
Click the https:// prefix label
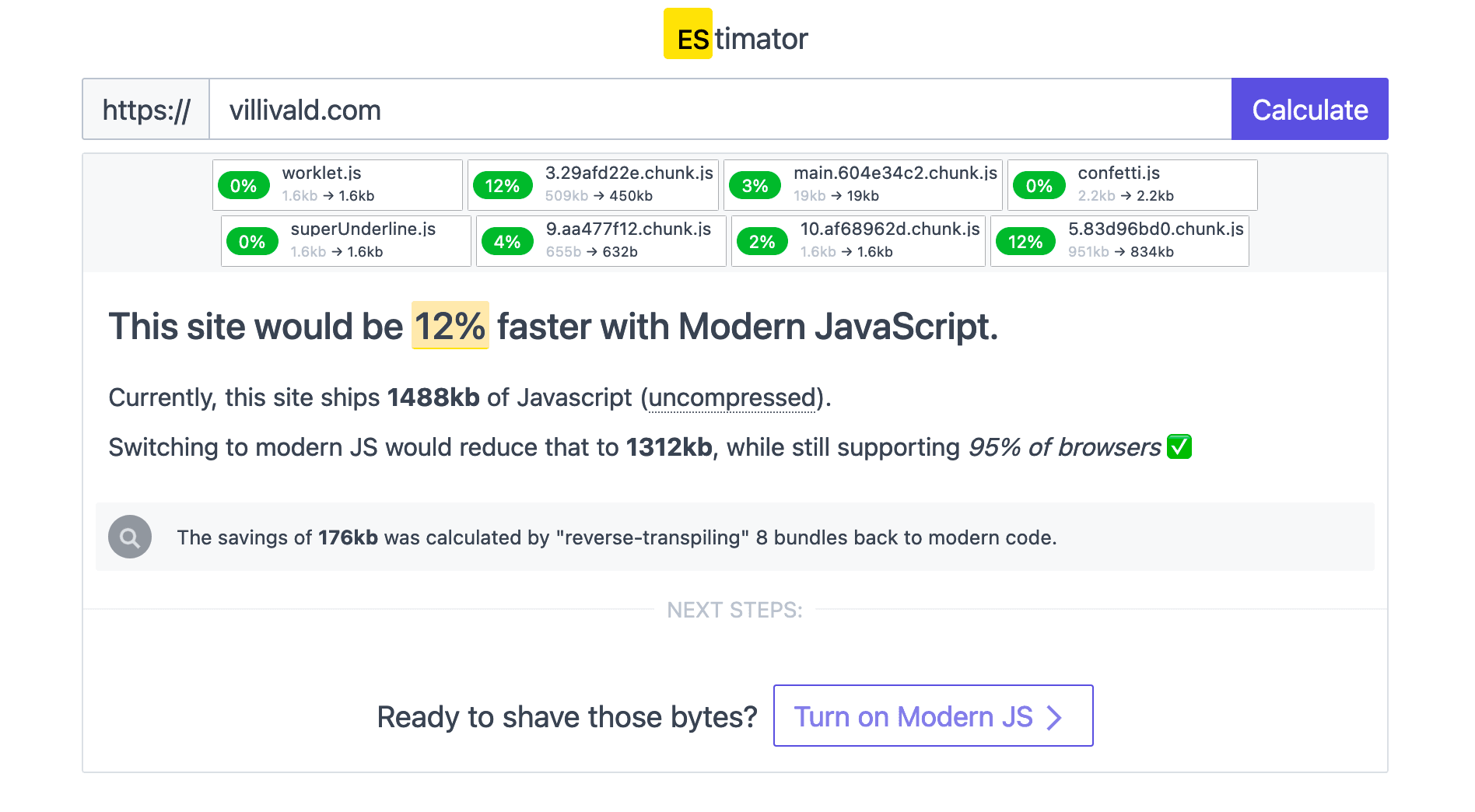point(146,110)
